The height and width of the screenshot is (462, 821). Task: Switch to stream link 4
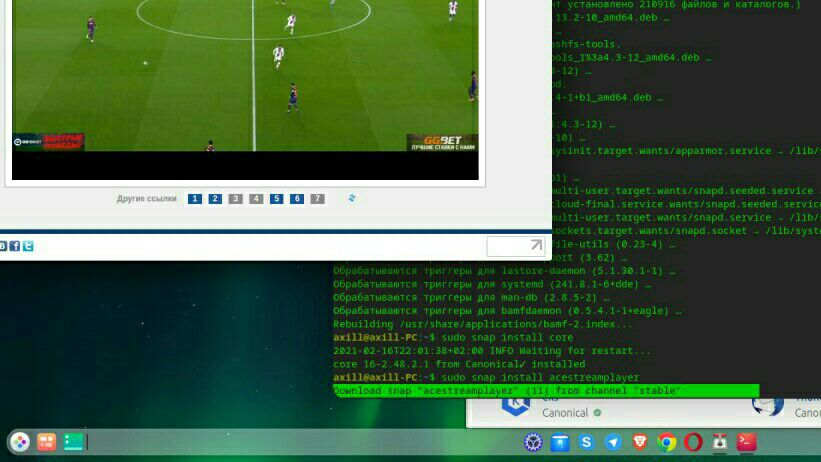tap(256, 199)
